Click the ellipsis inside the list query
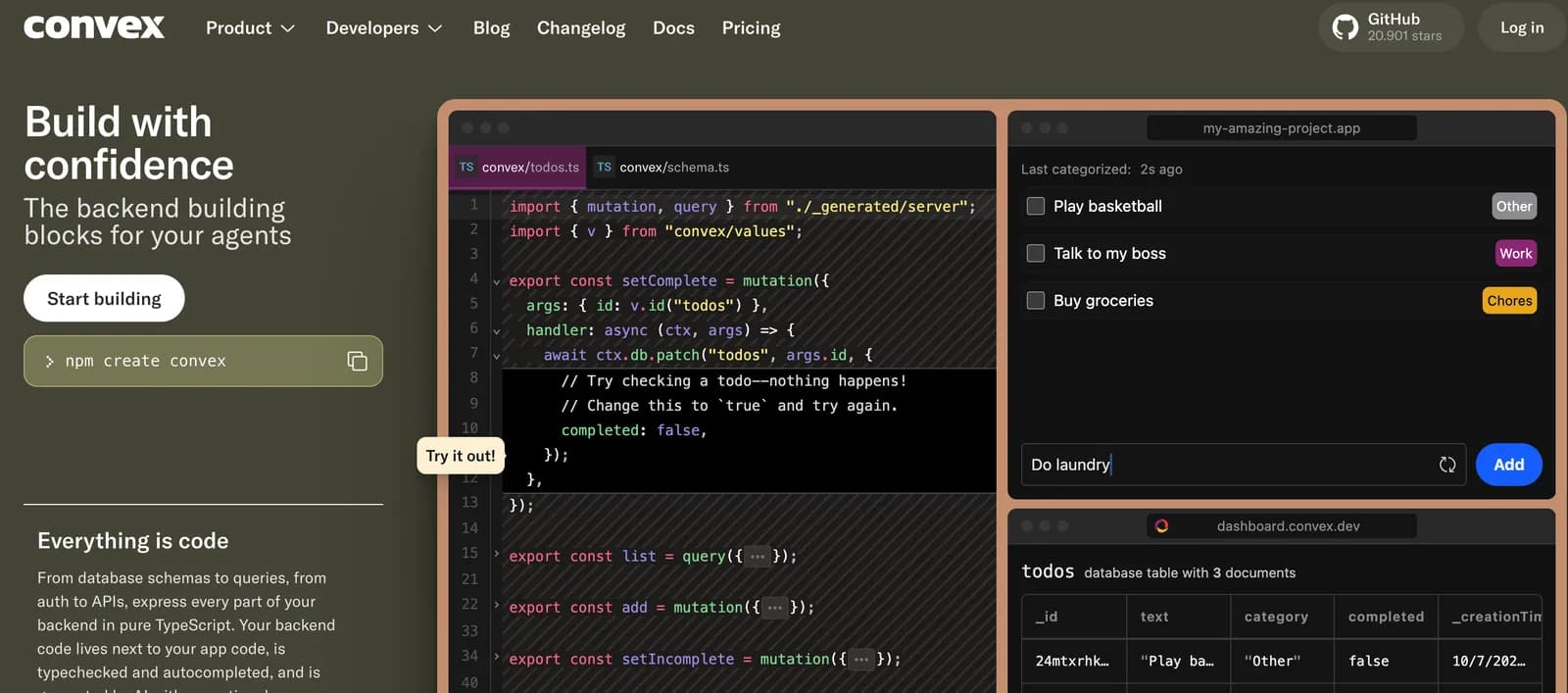This screenshot has height=693, width=1568. coord(757,556)
